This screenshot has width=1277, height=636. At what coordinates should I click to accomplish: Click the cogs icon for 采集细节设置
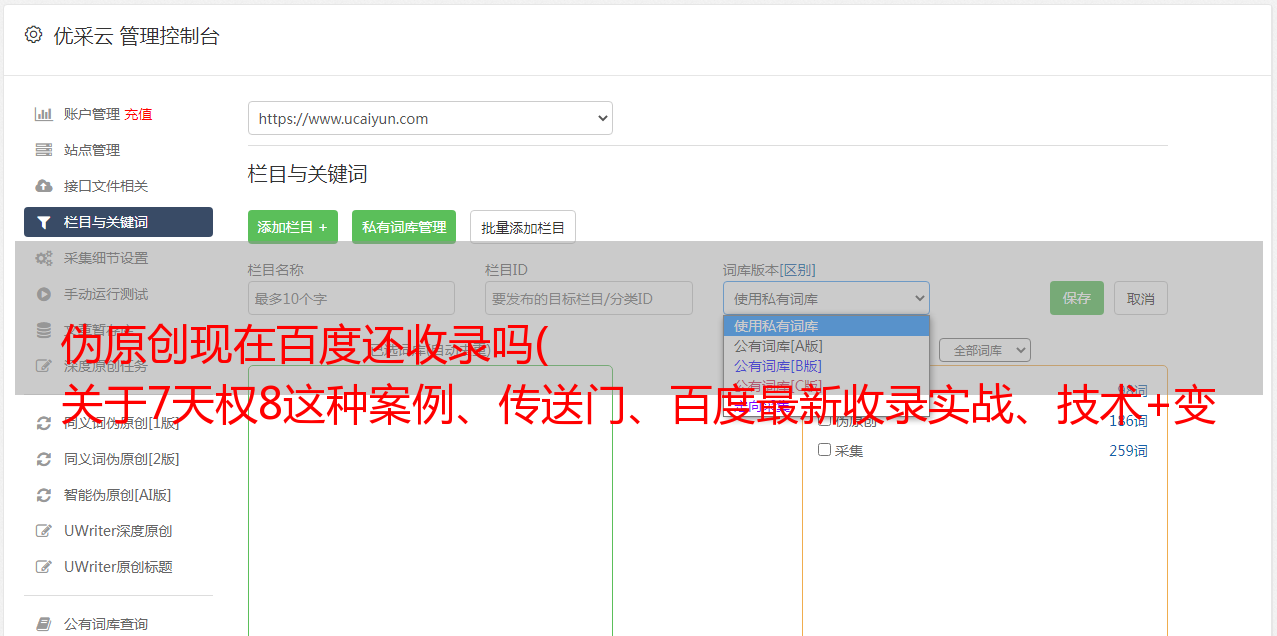point(44,258)
